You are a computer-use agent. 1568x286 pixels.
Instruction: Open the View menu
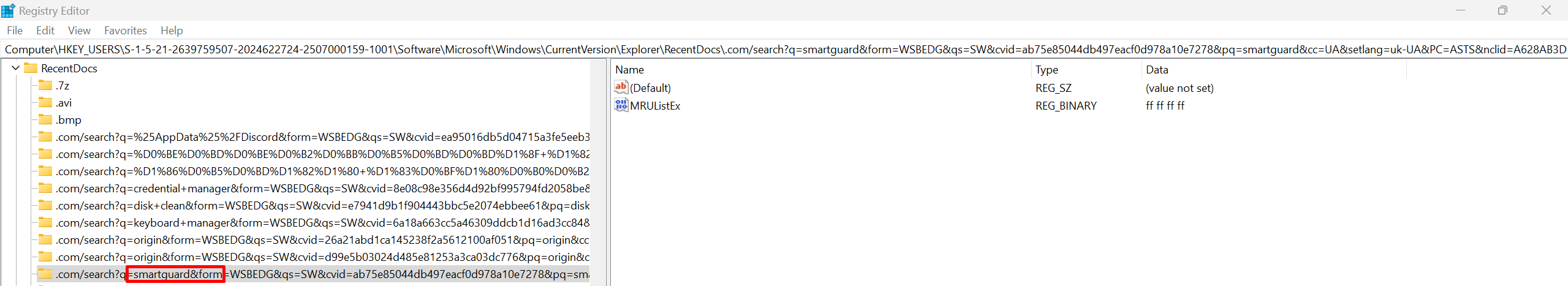(79, 31)
